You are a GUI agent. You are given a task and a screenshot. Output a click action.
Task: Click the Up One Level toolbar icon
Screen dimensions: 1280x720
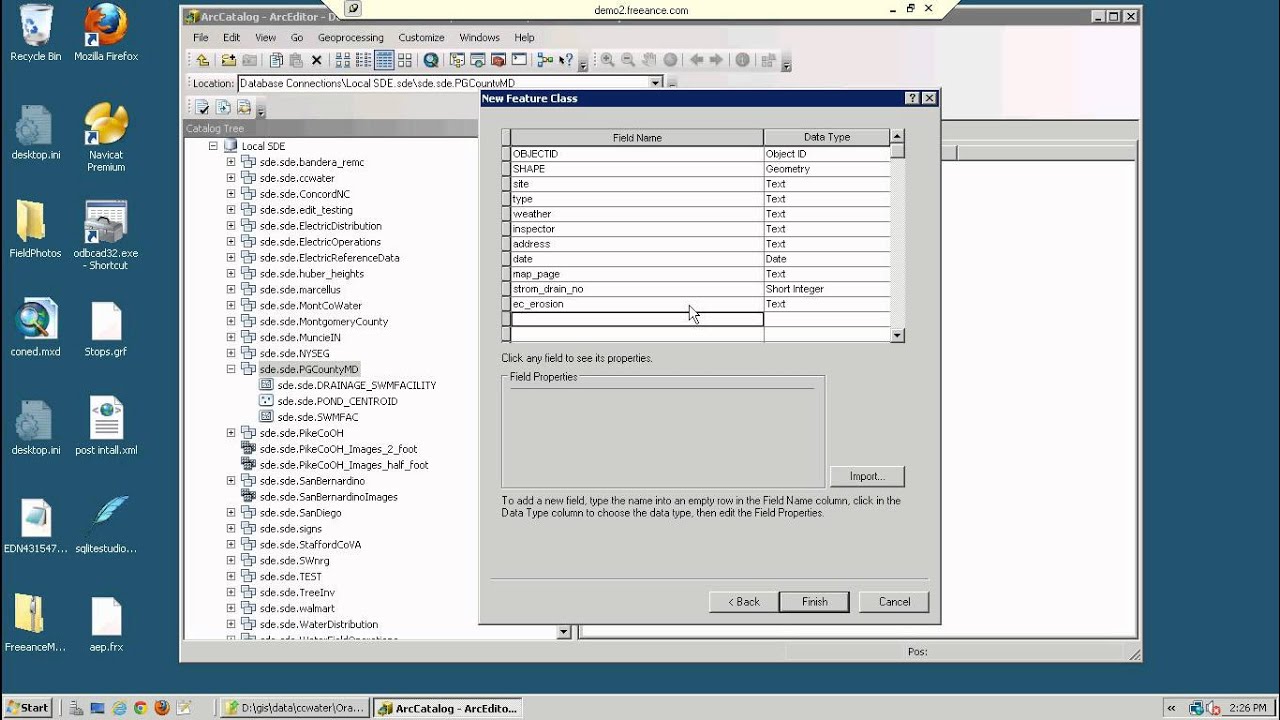point(202,60)
